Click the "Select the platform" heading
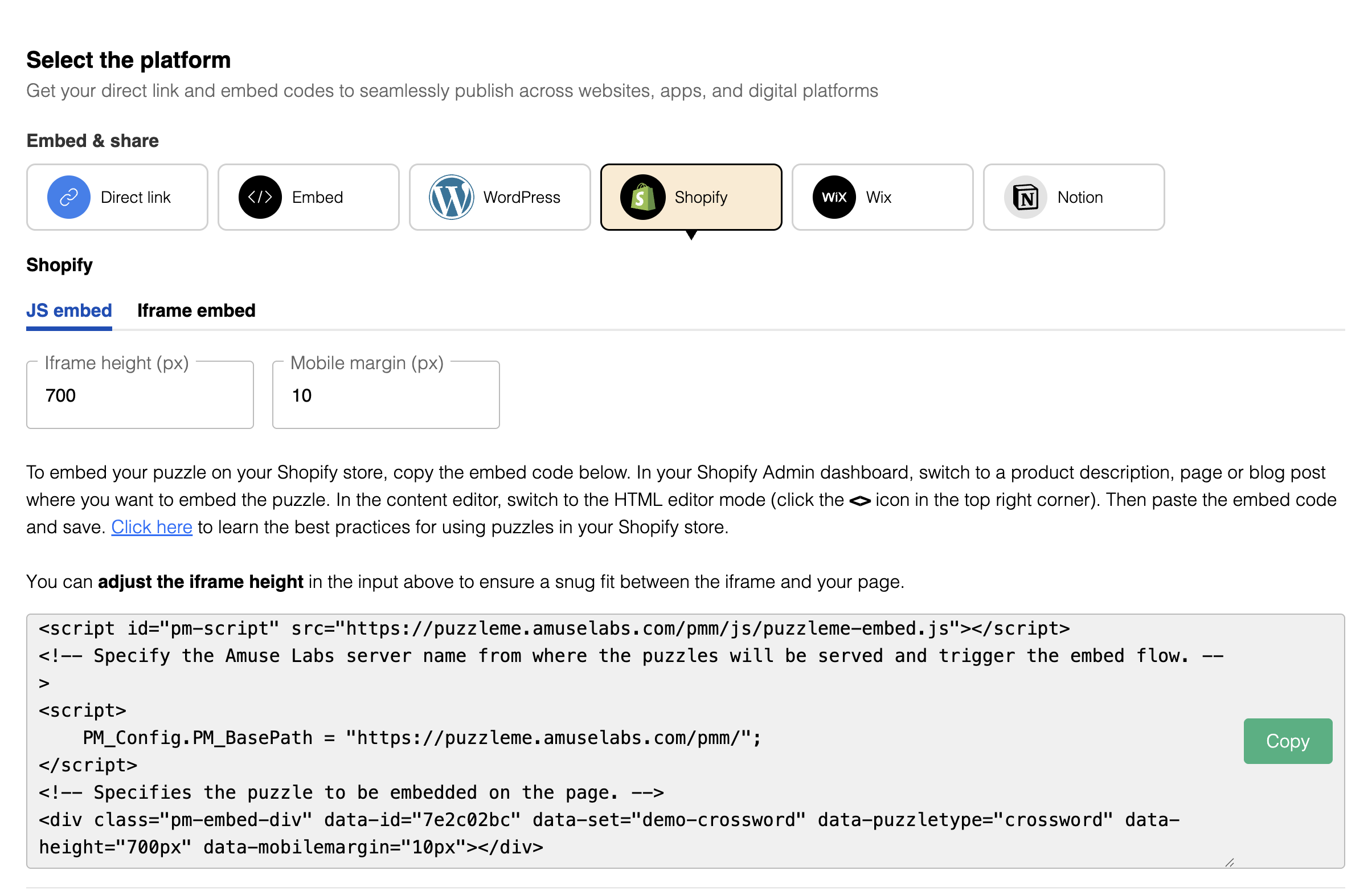The image size is (1372, 895). coord(129,60)
